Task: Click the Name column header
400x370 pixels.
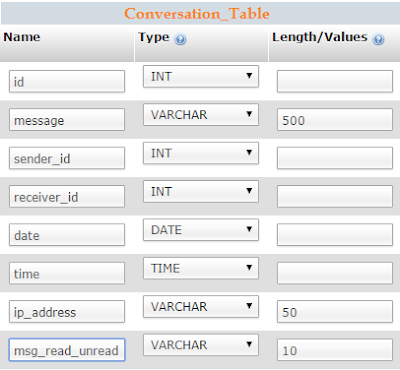Action: click(x=22, y=37)
